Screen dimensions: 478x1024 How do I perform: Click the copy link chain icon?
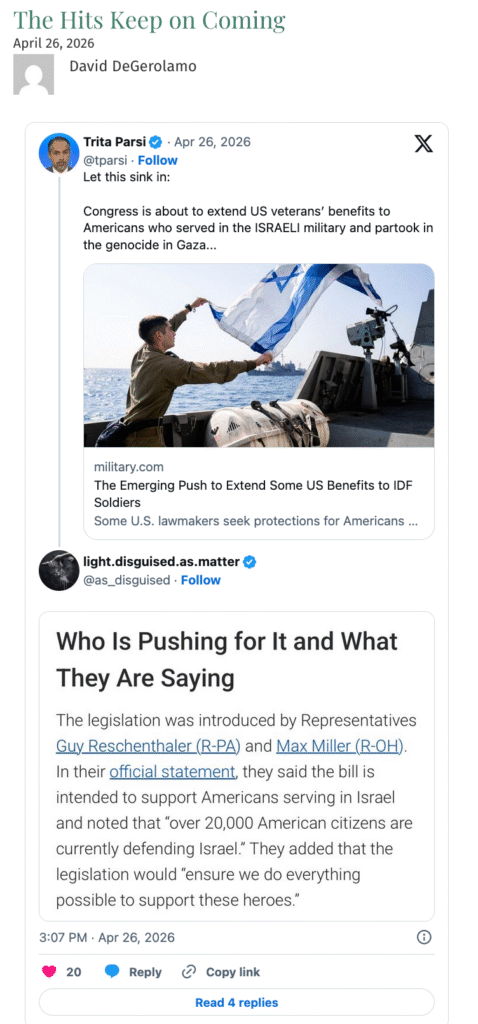tap(189, 972)
